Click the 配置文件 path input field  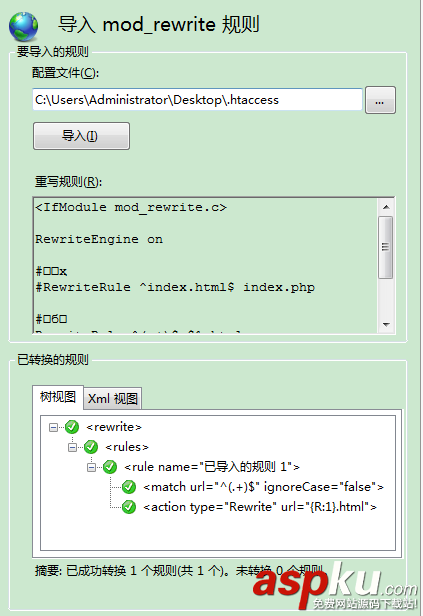pyautogui.click(x=197, y=100)
